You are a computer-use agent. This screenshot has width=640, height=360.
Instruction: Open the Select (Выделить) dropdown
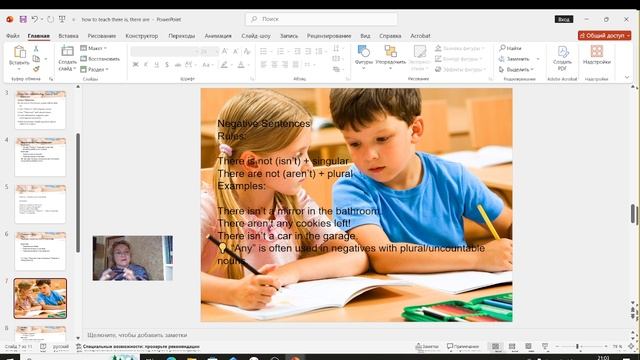coord(516,70)
